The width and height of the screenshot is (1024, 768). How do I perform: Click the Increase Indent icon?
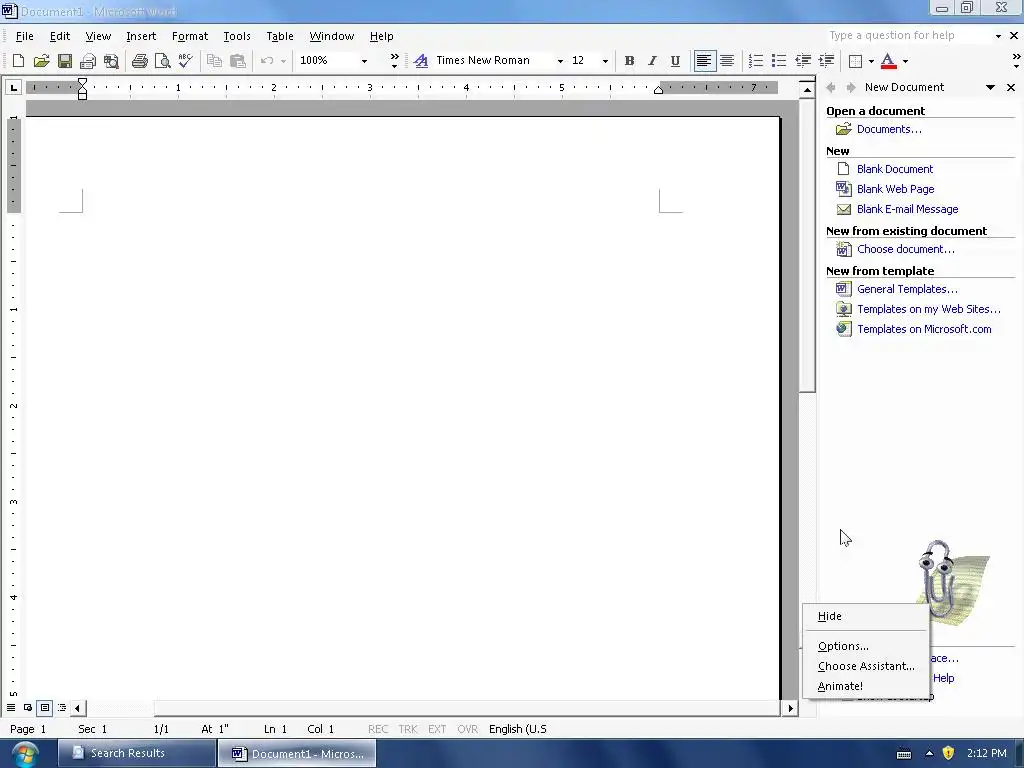pos(826,61)
